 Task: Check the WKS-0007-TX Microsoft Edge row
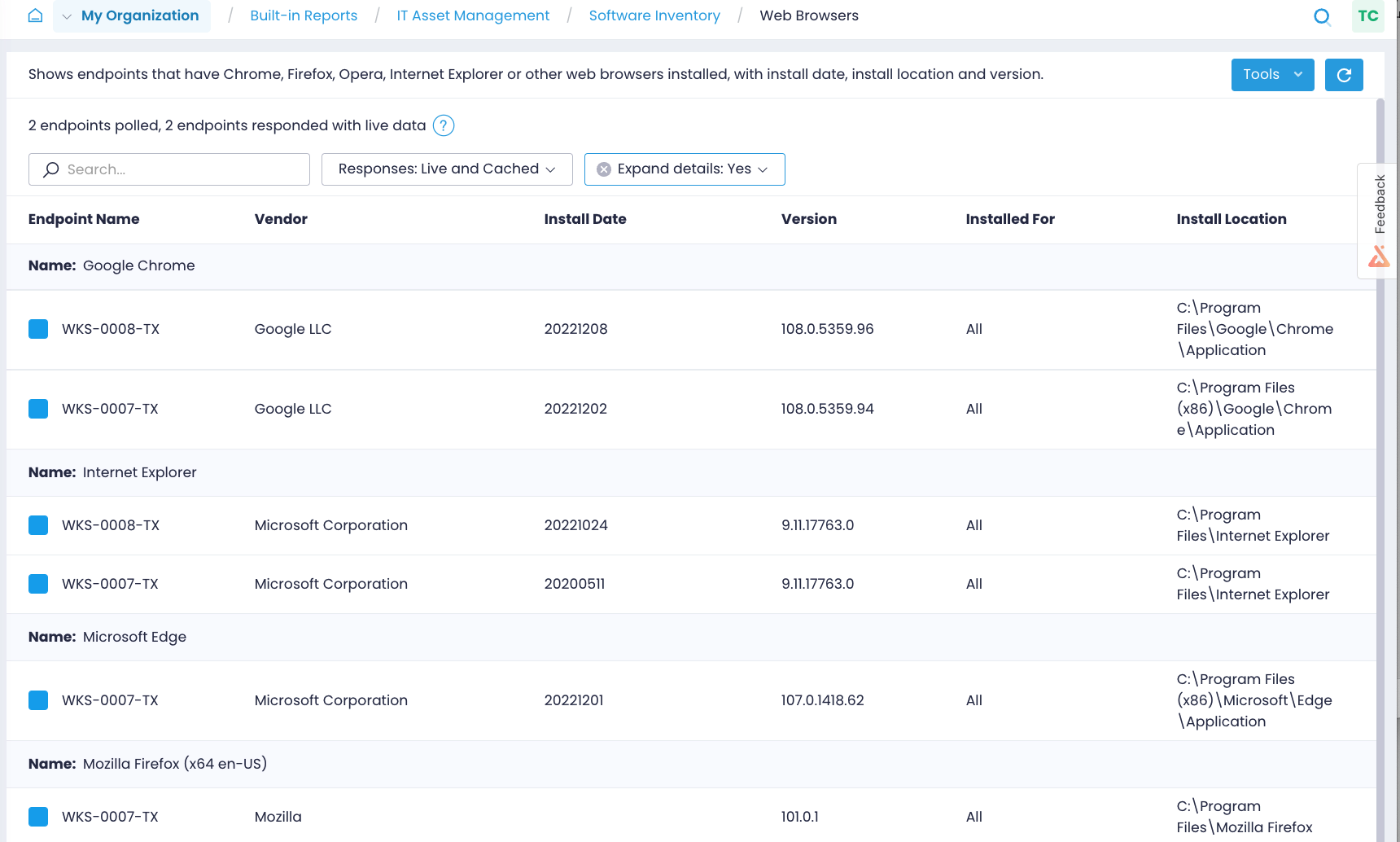pos(38,699)
